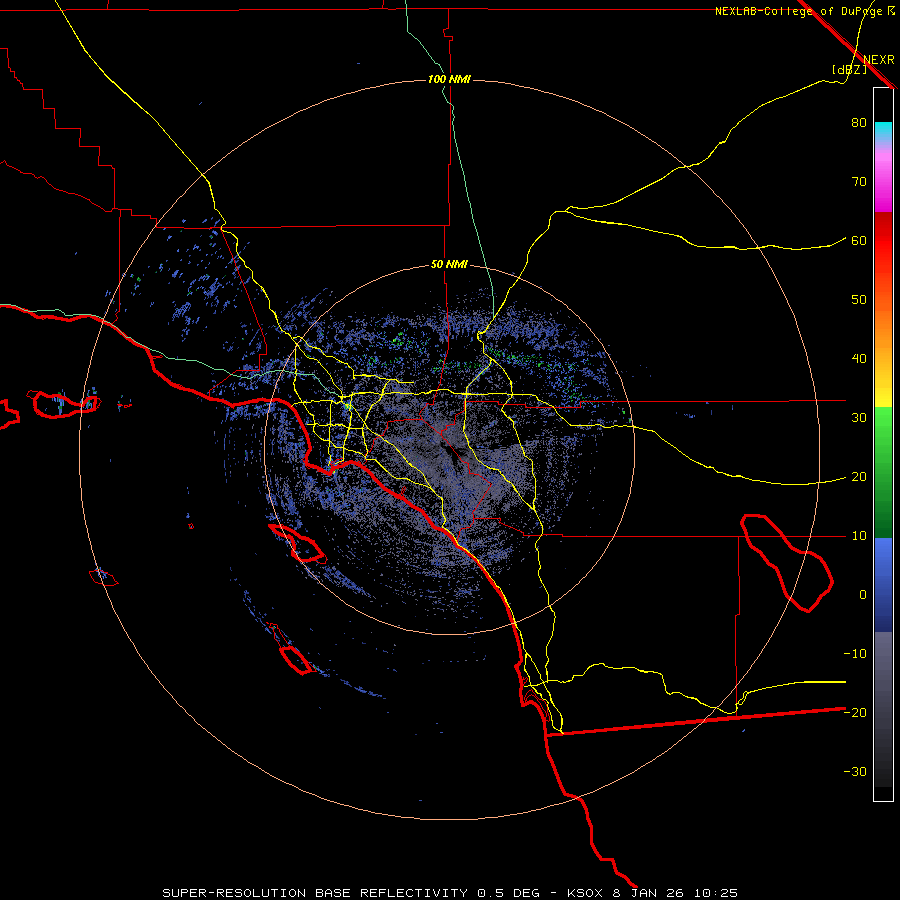Viewport: 900px width, 900px height.
Task: Select the 0 value on the dBZ scale
Action: (x=863, y=595)
